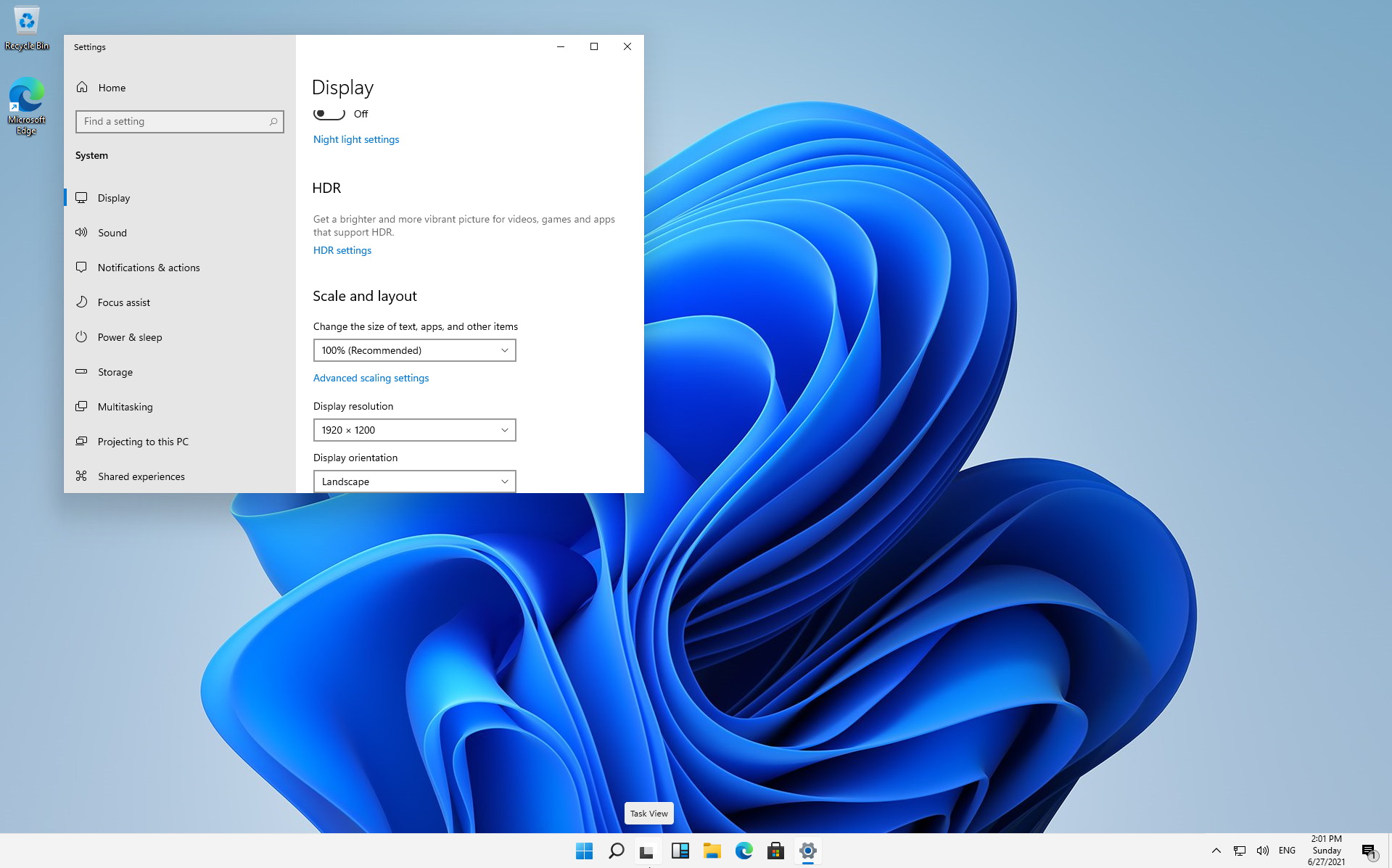Click inside the Find a setting box
This screenshot has width=1392, height=868.
click(174, 122)
